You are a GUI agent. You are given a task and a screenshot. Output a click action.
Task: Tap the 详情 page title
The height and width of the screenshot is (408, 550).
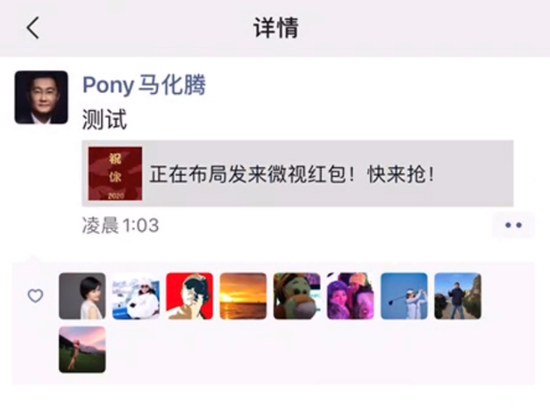[276, 28]
